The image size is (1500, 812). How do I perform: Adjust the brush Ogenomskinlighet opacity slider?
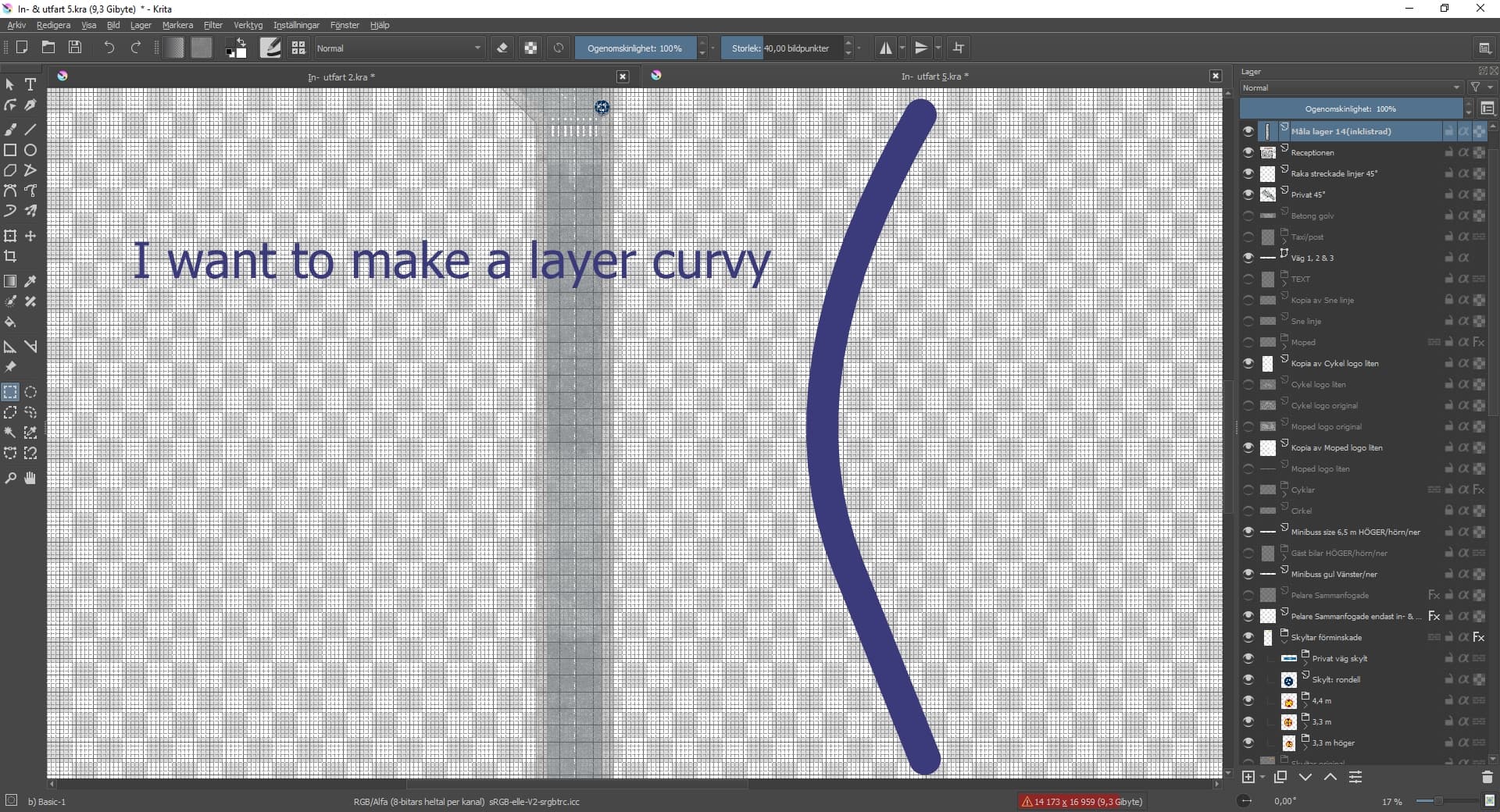coord(634,48)
